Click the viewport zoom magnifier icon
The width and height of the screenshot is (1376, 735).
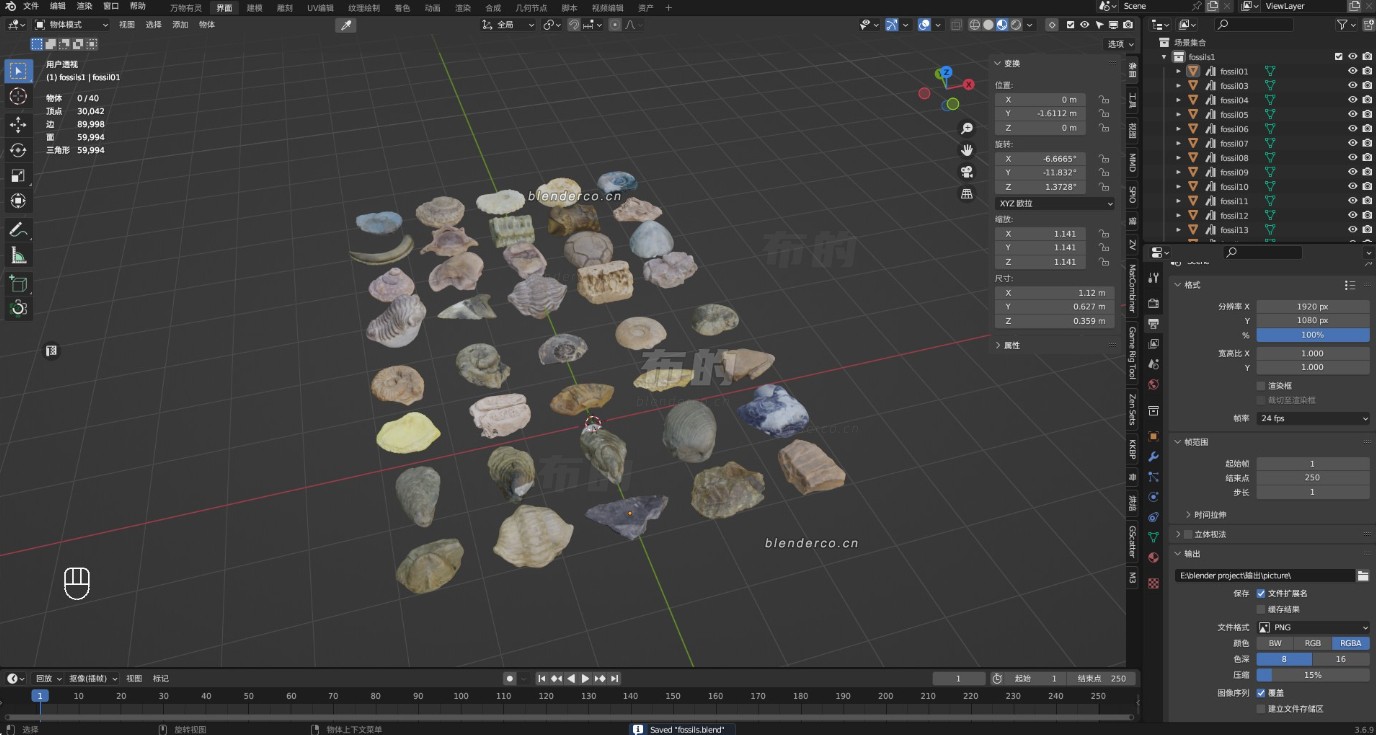[x=967, y=129]
